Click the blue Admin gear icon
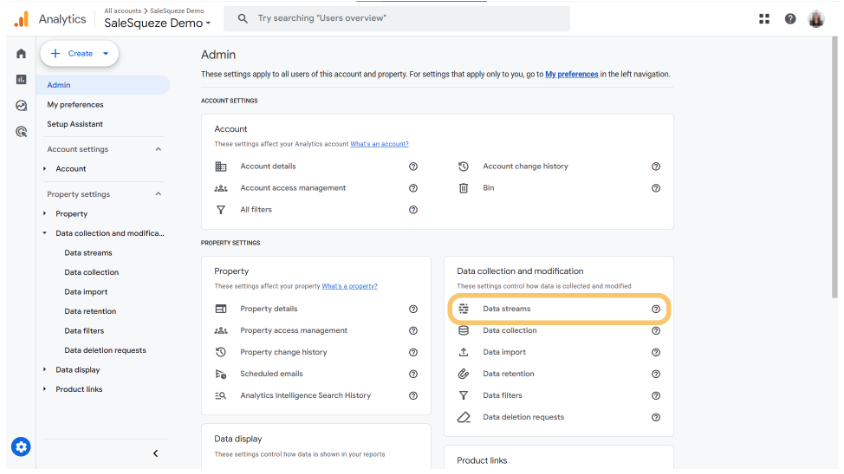This screenshot has height=474, width=844. 21,447
